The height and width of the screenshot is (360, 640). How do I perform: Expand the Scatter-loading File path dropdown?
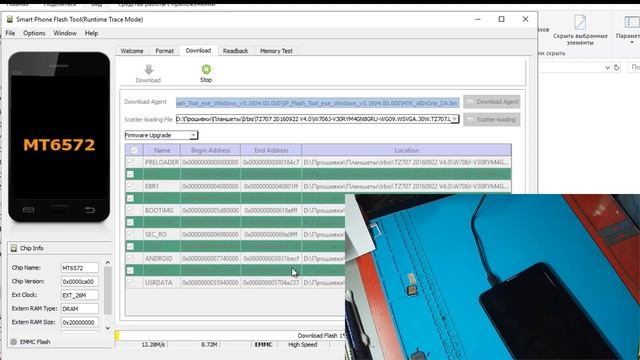tap(455, 119)
